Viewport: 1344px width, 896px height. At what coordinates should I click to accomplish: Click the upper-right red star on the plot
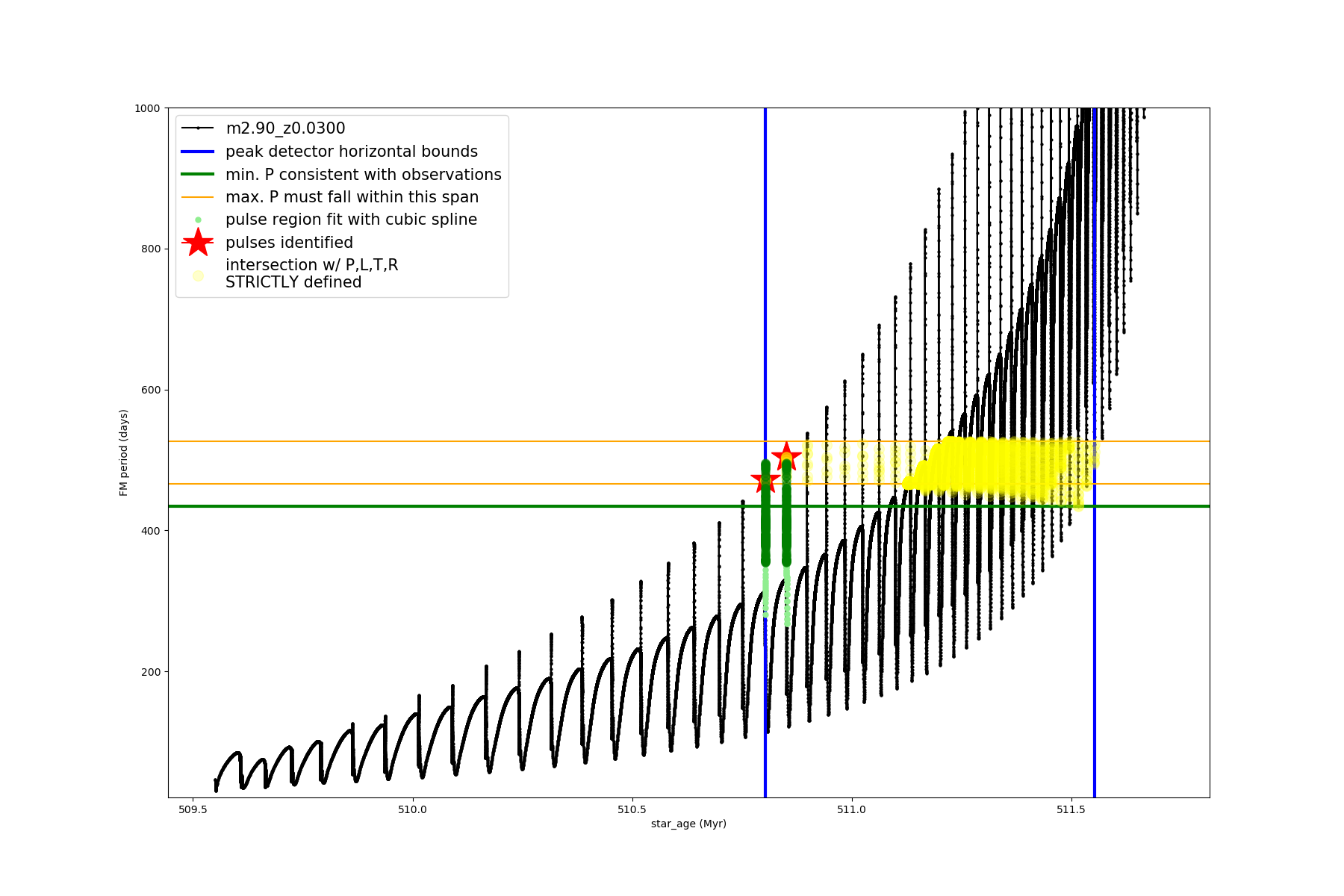[x=786, y=455]
